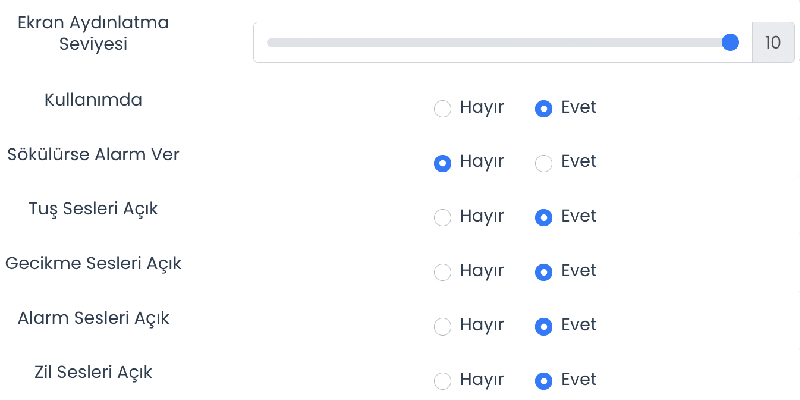Viewport: 800px width, 400px height.
Task: Click the Gecikme Sesleri Açık label text
Action: [93, 263]
